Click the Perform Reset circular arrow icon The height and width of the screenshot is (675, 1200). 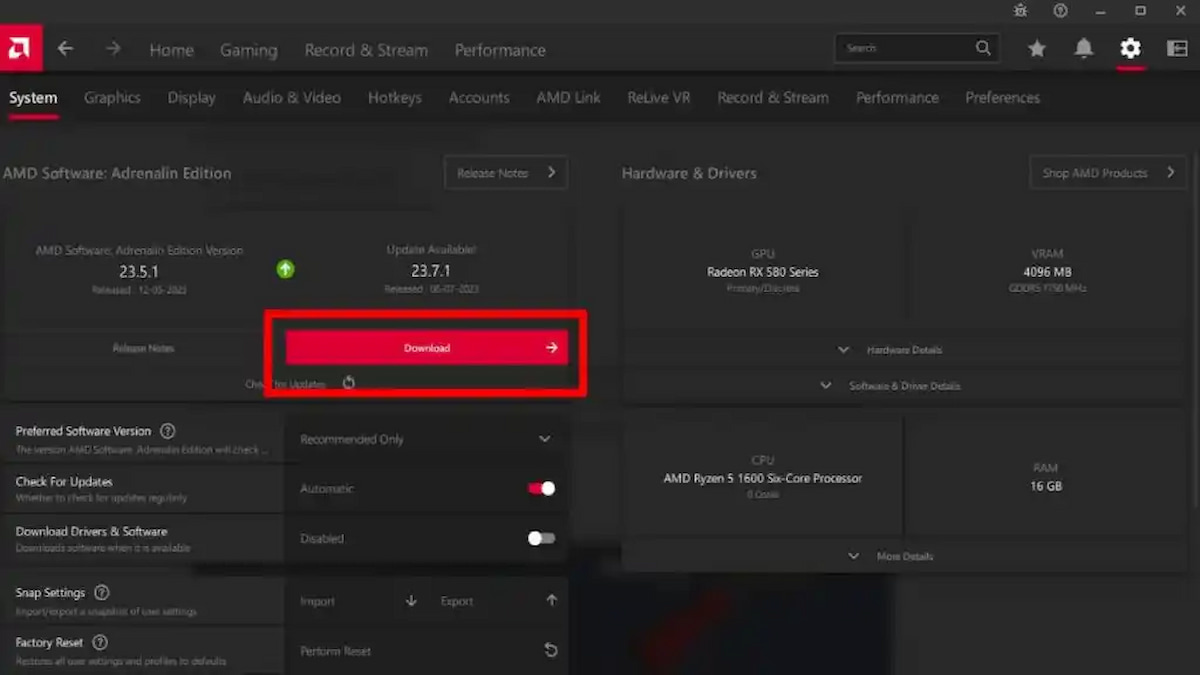click(x=551, y=650)
